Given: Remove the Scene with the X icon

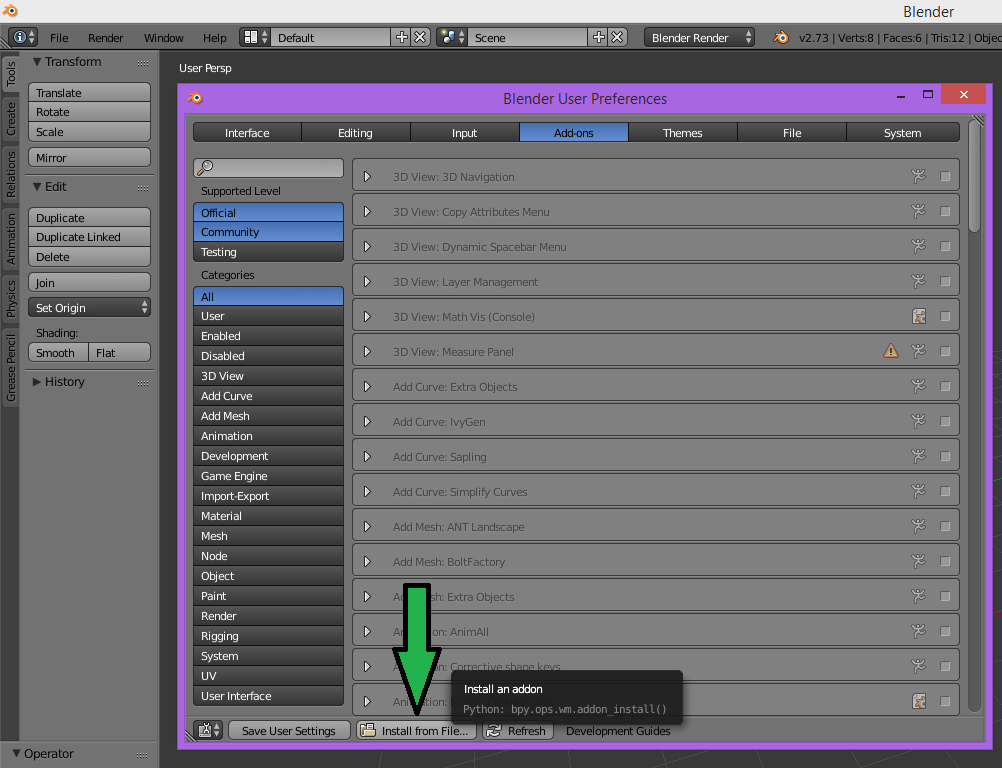Looking at the screenshot, I should tap(617, 38).
